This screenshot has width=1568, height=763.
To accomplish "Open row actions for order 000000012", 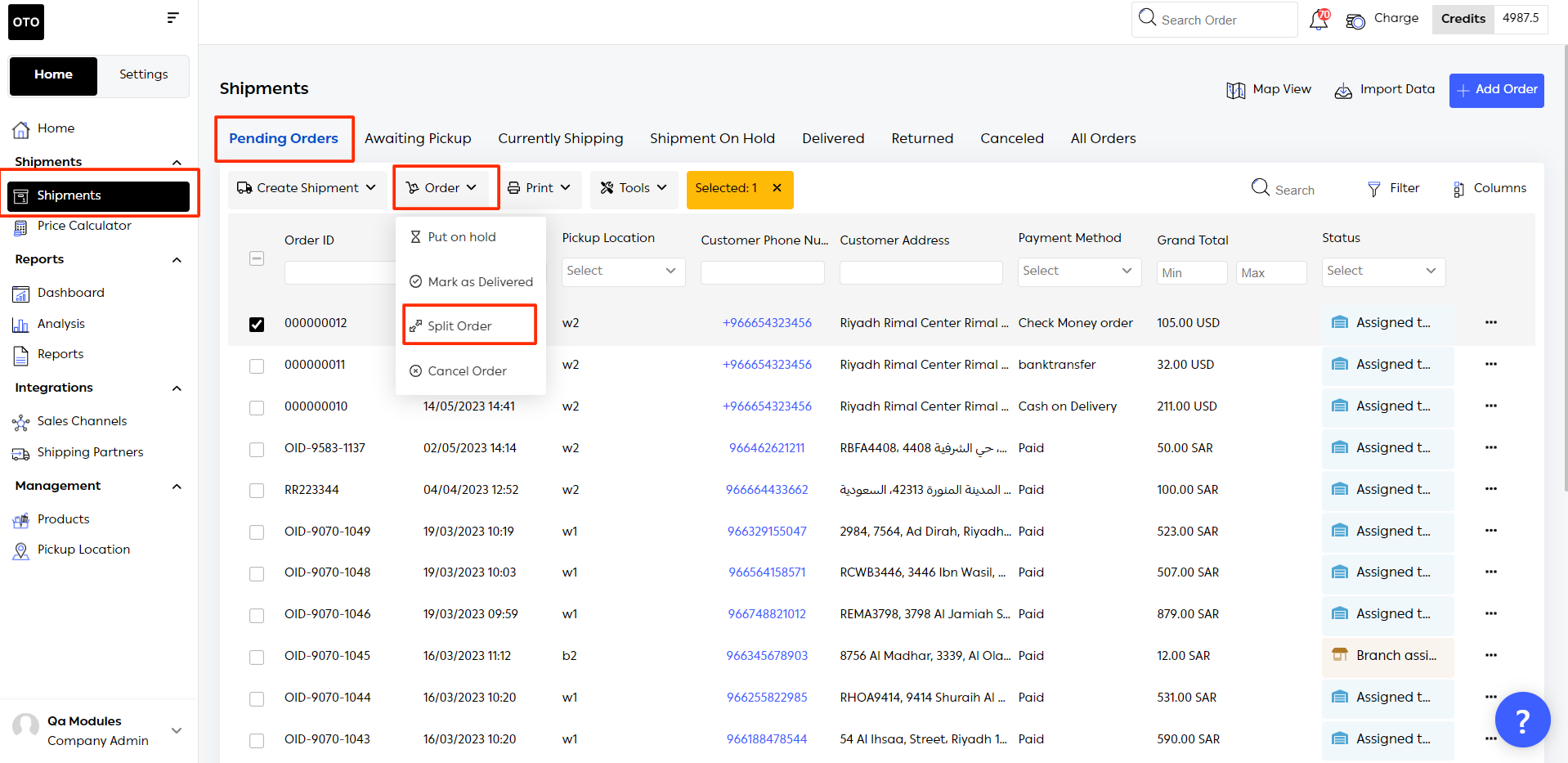I will pyautogui.click(x=1491, y=322).
